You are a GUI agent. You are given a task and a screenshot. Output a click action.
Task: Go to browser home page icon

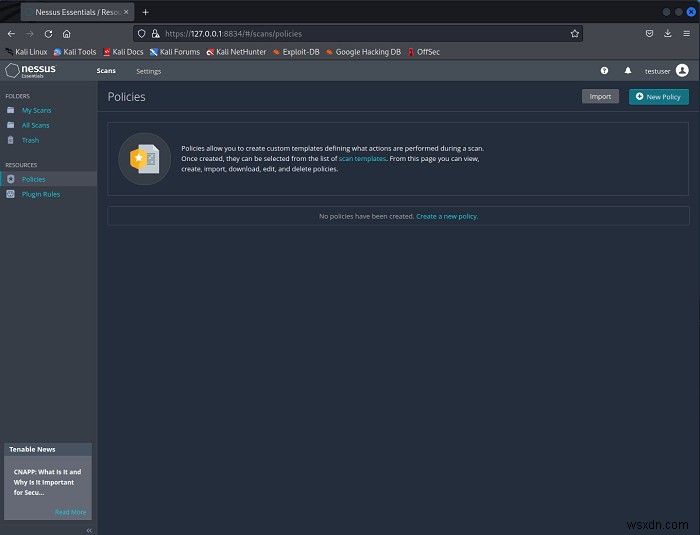(x=67, y=34)
